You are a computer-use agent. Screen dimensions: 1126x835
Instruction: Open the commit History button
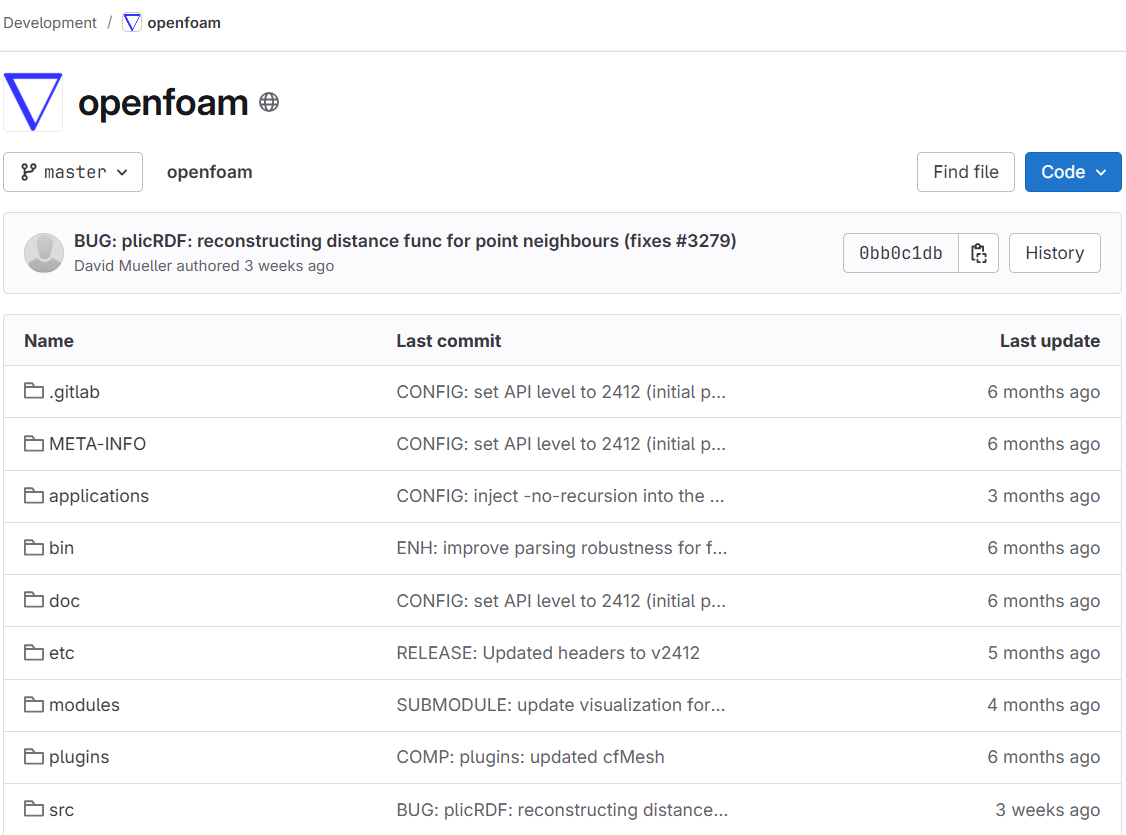(1054, 253)
